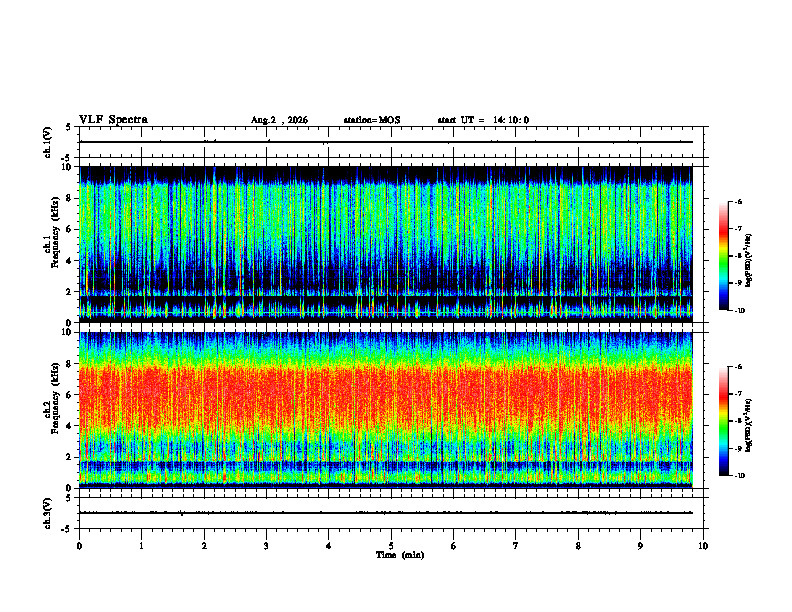Click the "2" kHz tick of ch.2 spectrogram
The width and height of the screenshot is (792, 612).
click(69, 457)
